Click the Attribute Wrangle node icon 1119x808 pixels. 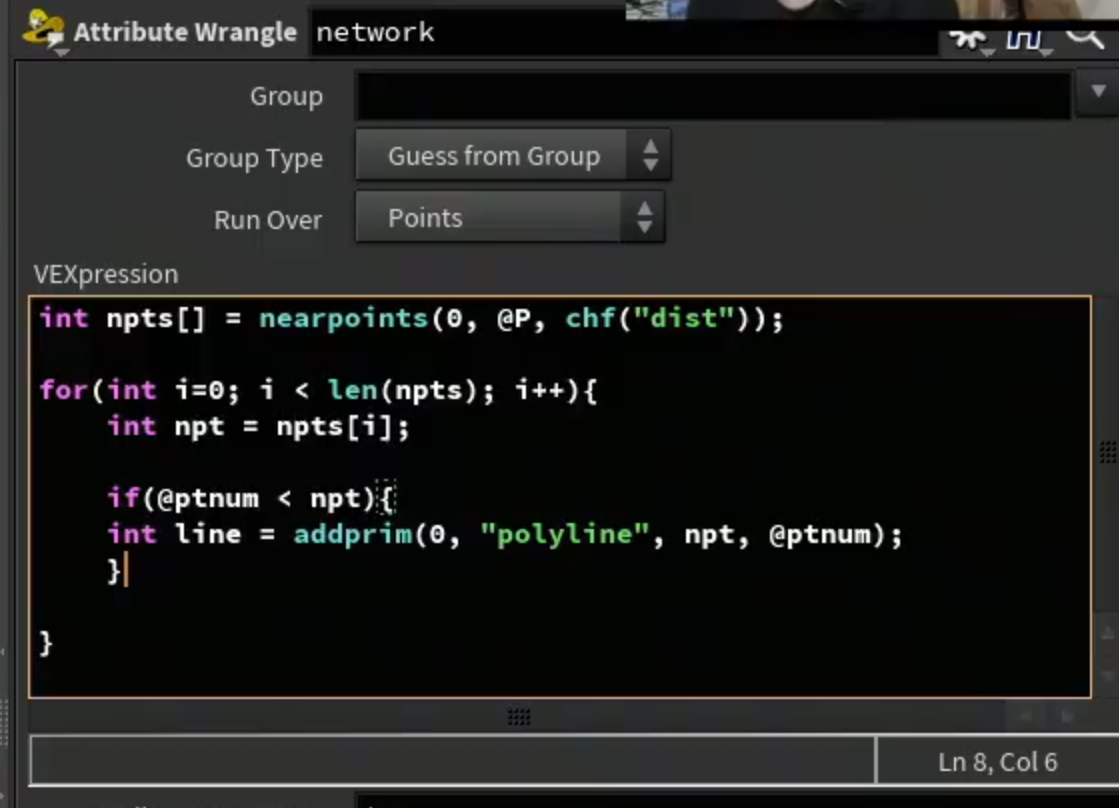(x=43, y=31)
